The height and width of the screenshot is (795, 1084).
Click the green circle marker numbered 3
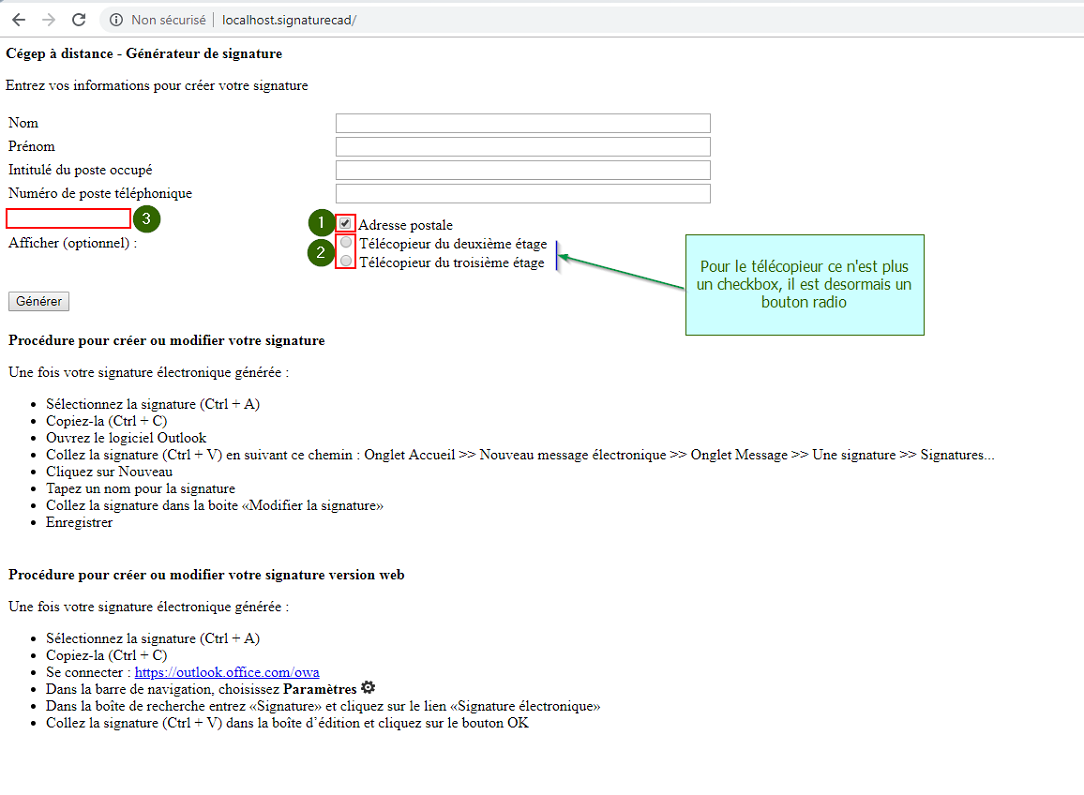tap(147, 218)
